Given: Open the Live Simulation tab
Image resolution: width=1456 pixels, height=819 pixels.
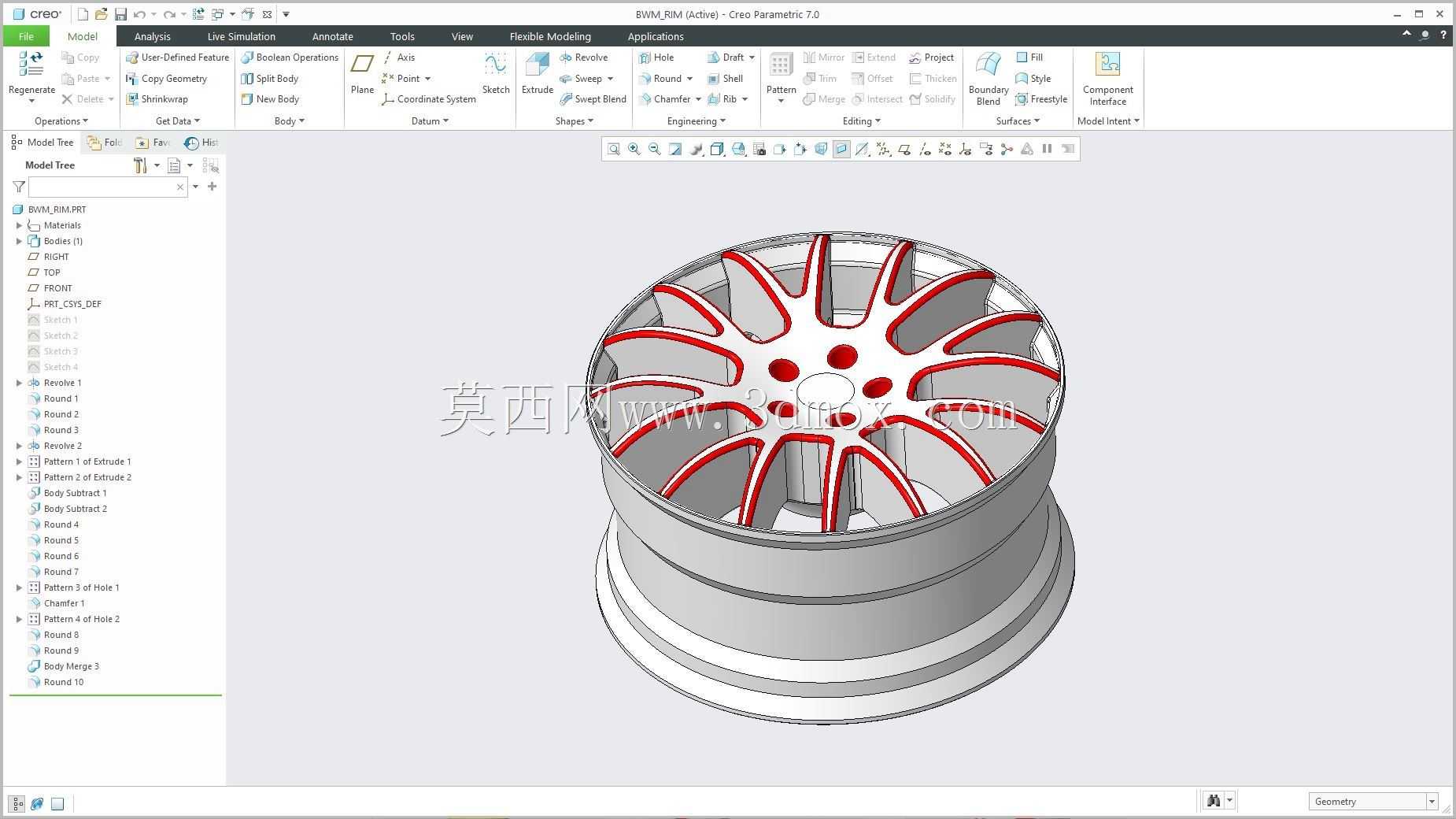Looking at the screenshot, I should tap(241, 36).
